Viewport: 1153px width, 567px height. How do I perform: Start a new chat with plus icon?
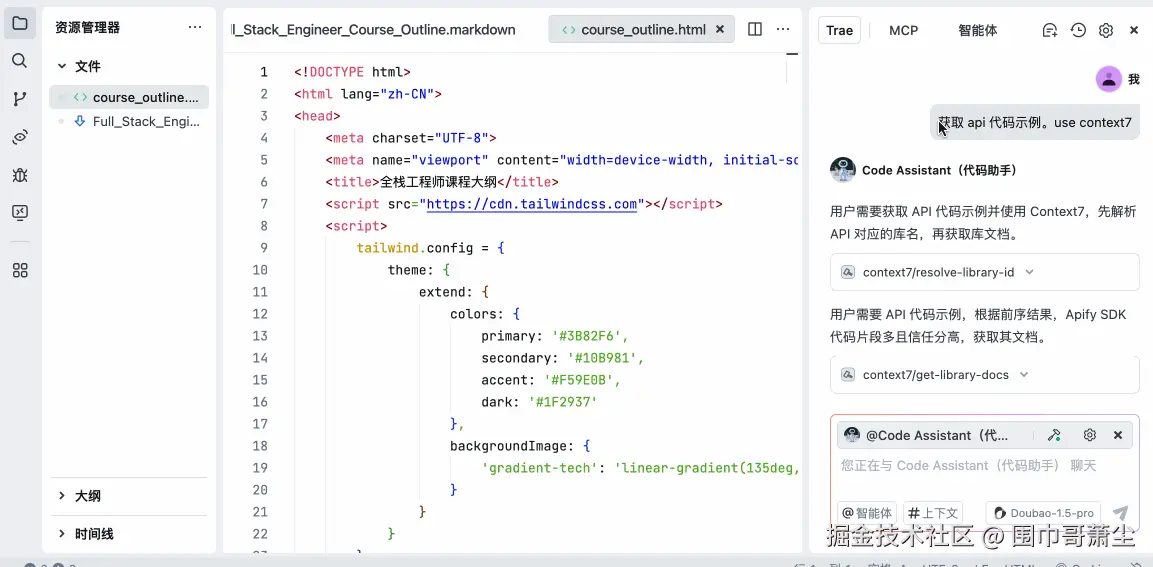pyautogui.click(x=1050, y=30)
